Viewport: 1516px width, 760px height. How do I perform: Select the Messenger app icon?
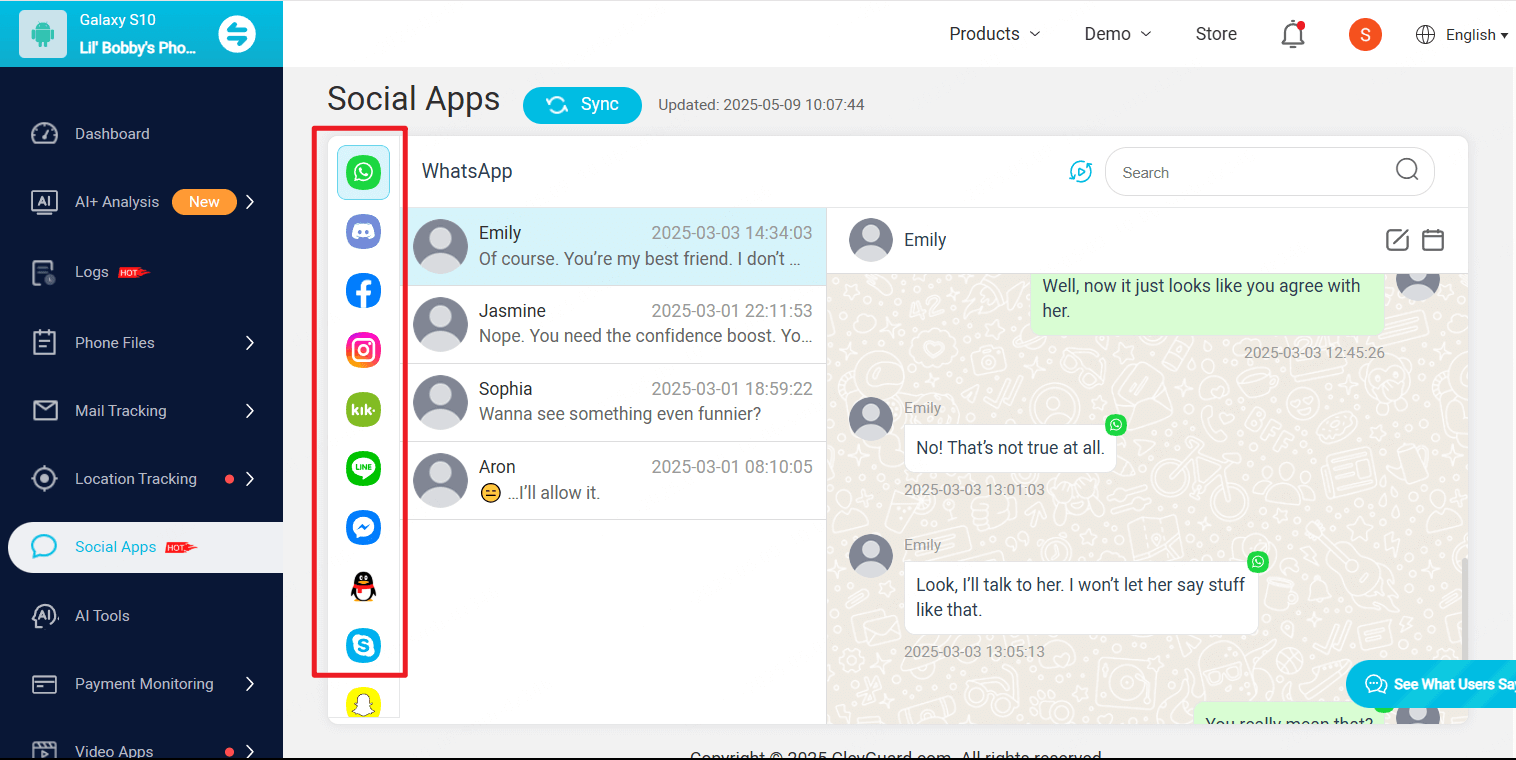(x=363, y=527)
